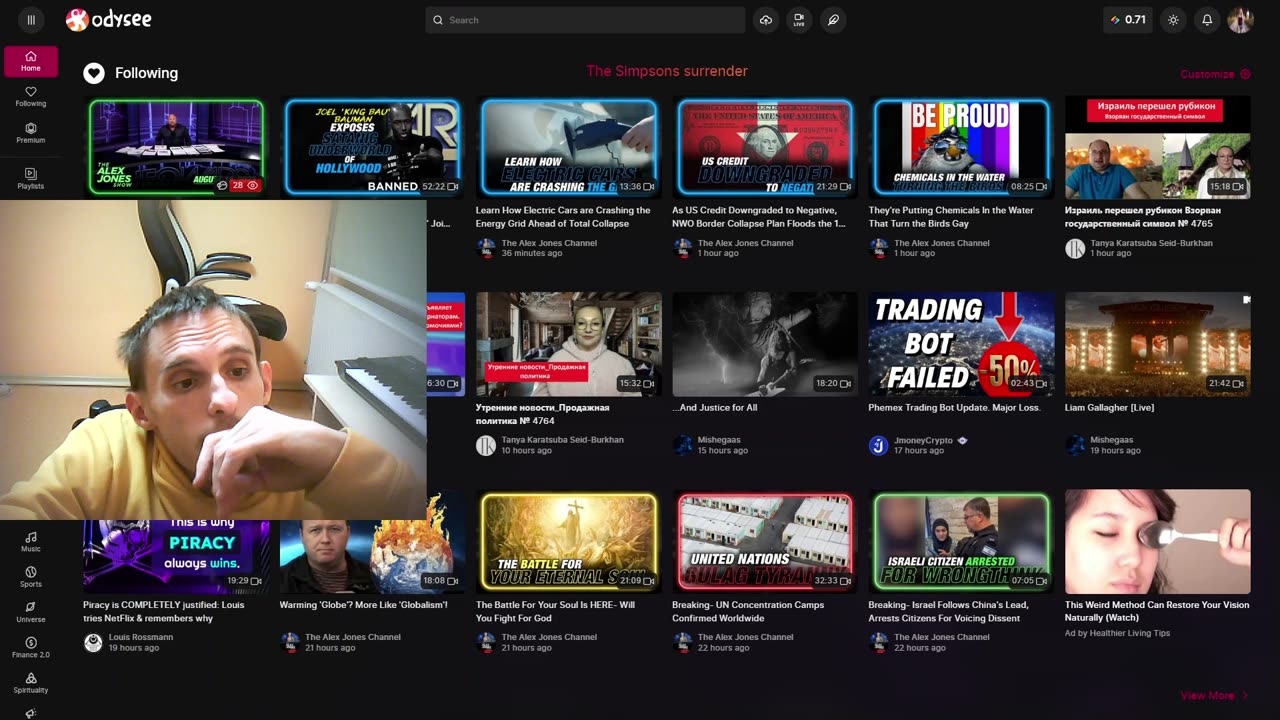Open the Joel Bauman Hollywood video thumbnail
This screenshot has height=720, width=1280.
tap(373, 147)
